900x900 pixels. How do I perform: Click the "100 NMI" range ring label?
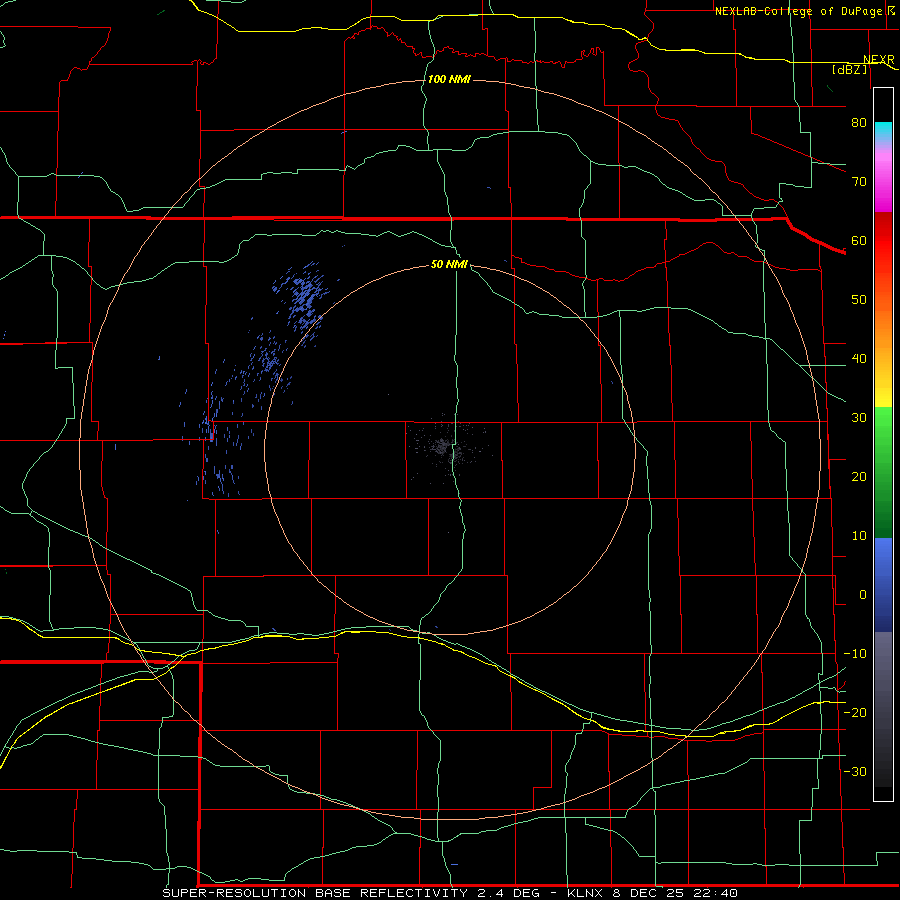(x=449, y=79)
